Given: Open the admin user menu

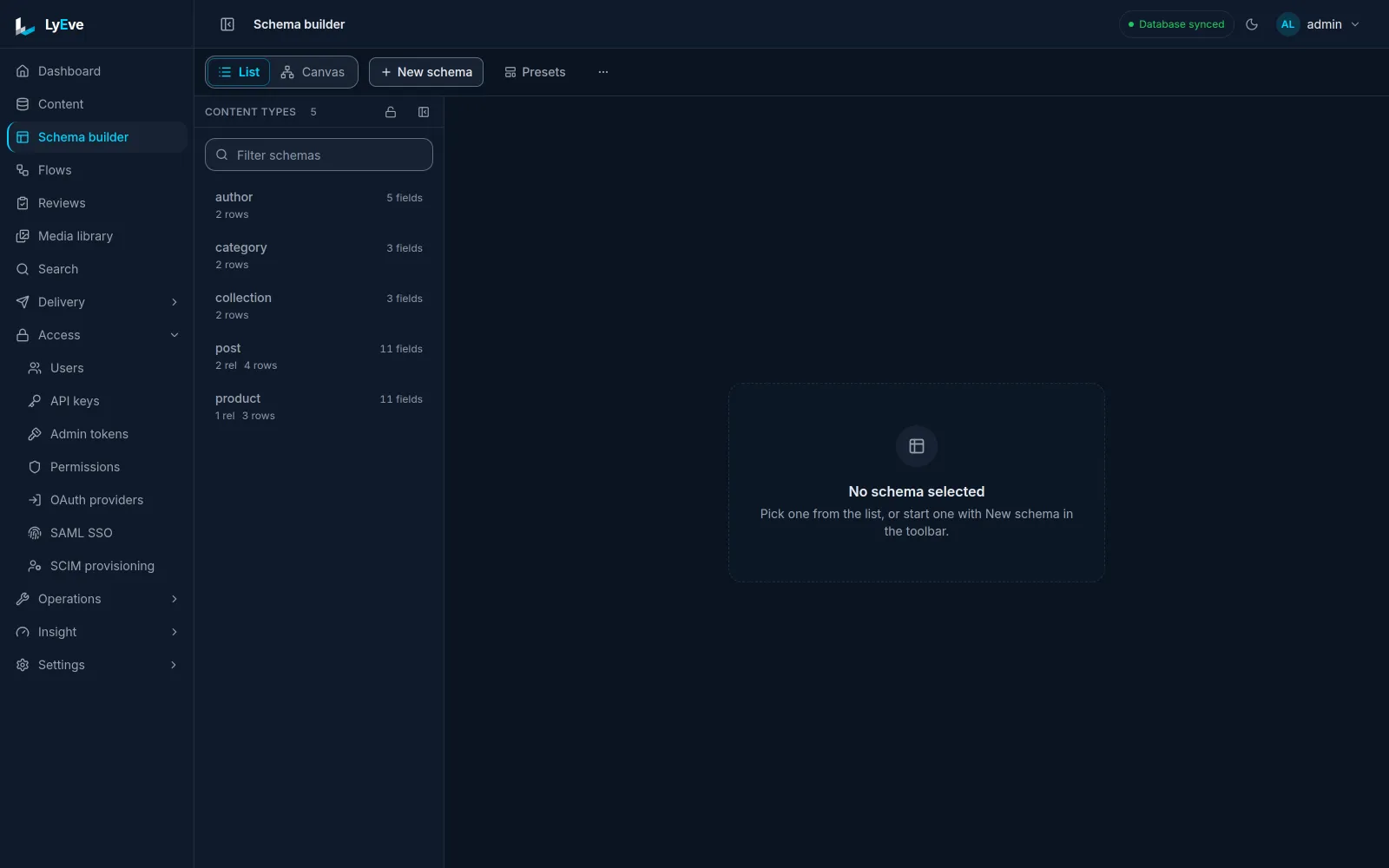Looking at the screenshot, I should point(1318,24).
